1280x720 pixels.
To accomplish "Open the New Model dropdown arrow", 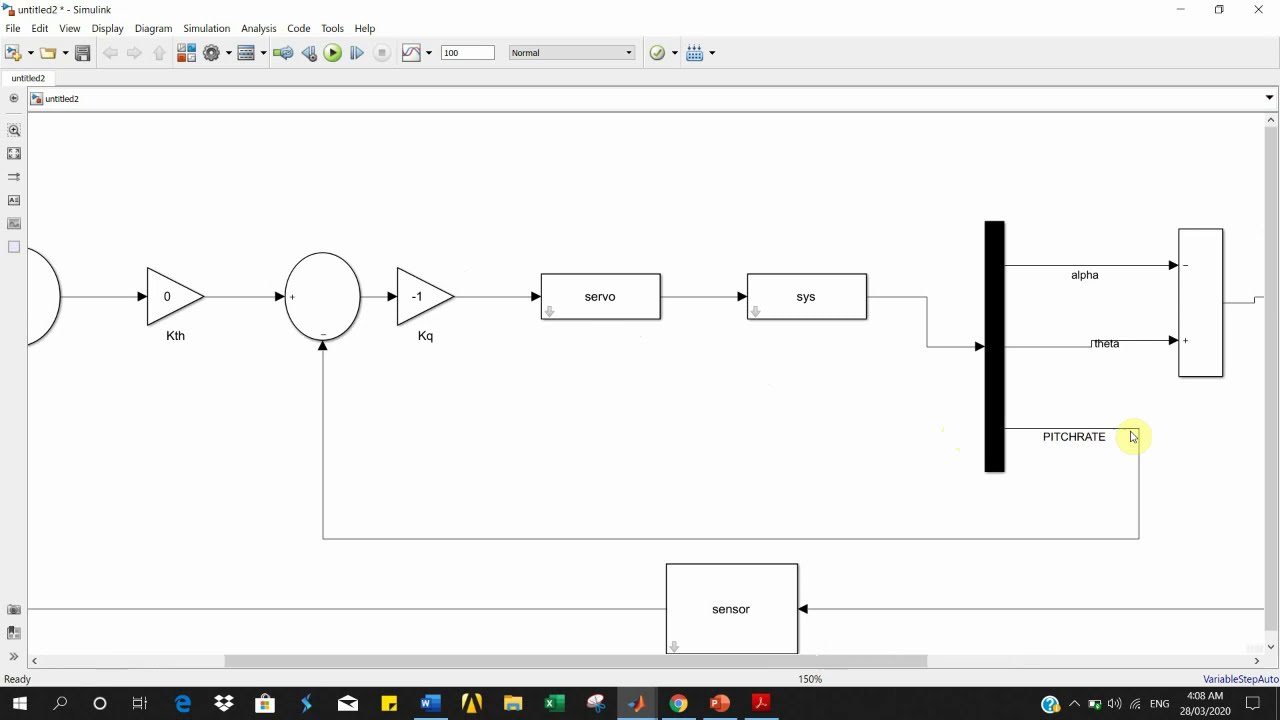I will point(30,53).
